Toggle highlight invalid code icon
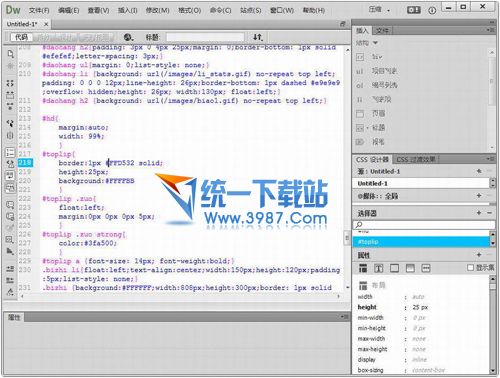This screenshot has height=378, width=500. (x=10, y=164)
